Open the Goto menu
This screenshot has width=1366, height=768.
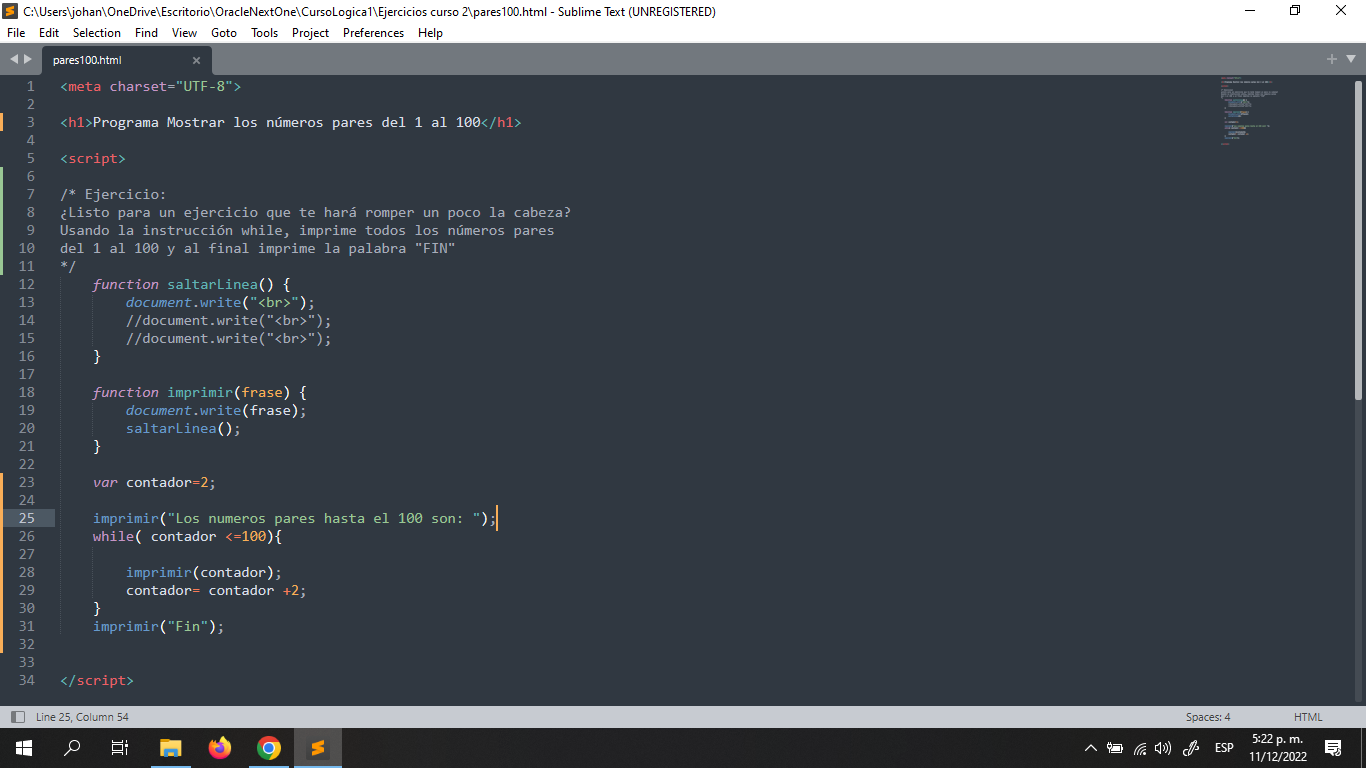(224, 33)
